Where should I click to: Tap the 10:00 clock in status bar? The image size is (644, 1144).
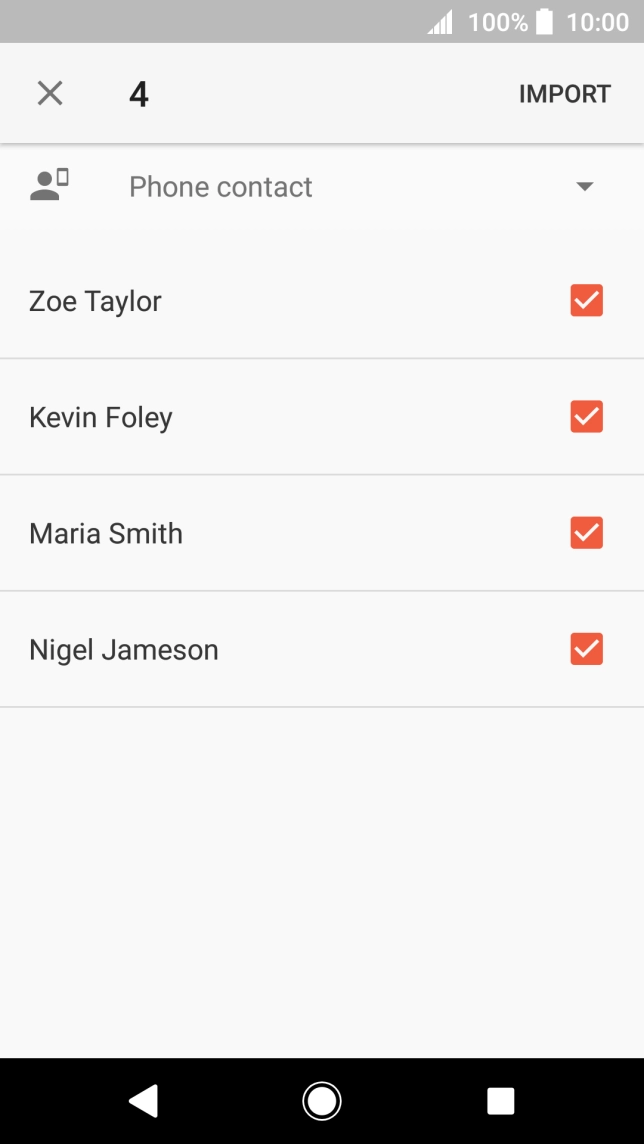coord(598,22)
